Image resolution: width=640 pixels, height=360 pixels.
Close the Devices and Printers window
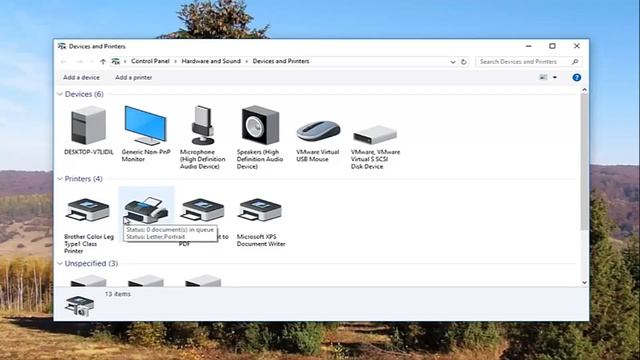pos(577,46)
